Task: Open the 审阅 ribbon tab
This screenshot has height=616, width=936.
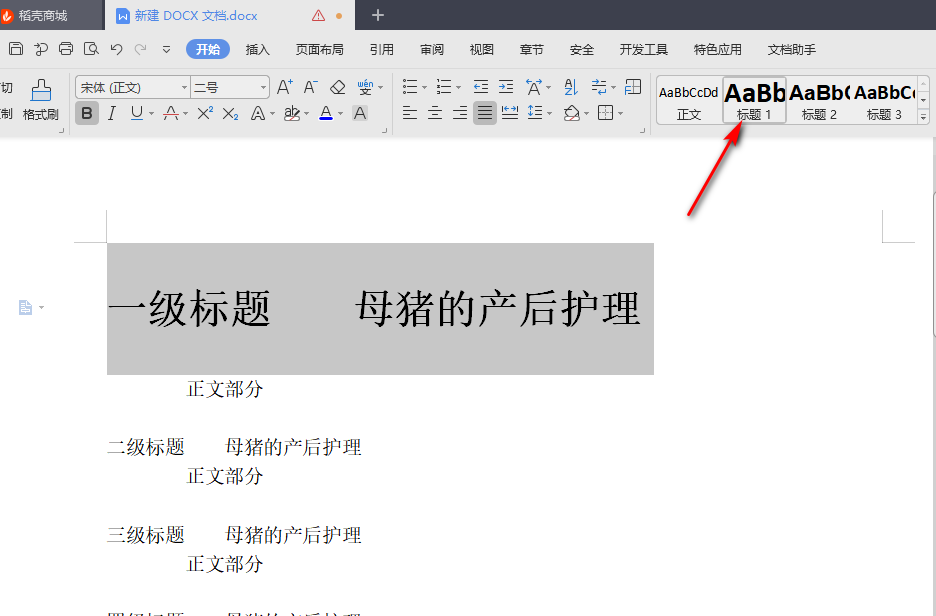Action: (x=432, y=50)
